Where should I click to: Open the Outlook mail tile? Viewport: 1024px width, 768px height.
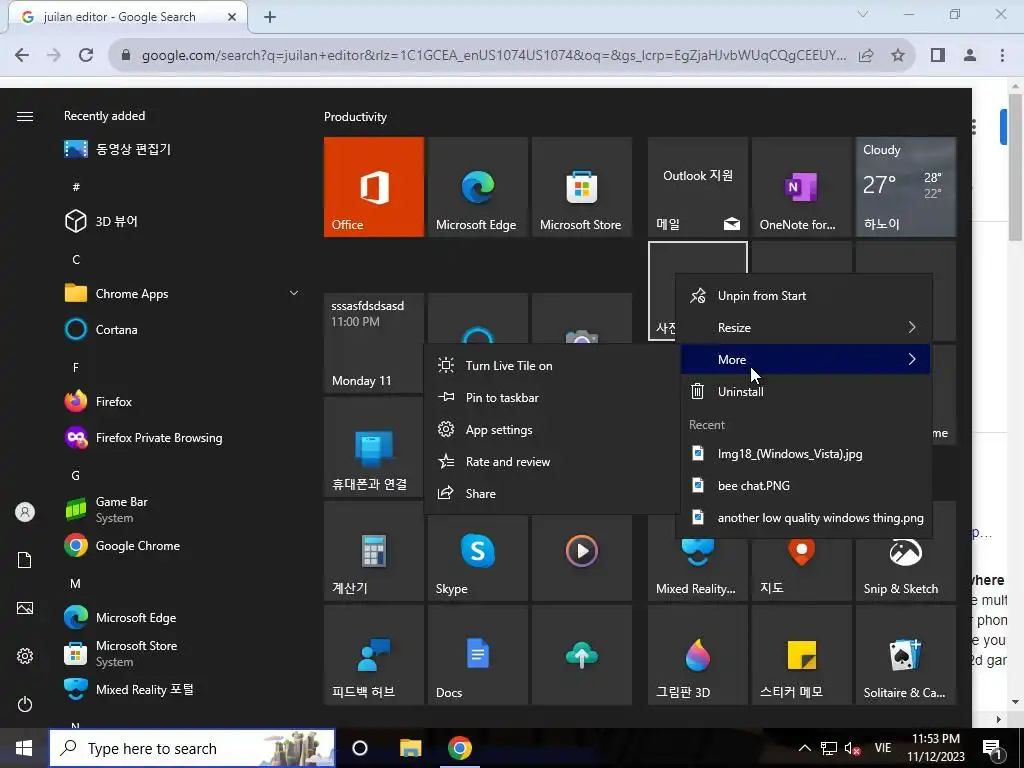697,187
